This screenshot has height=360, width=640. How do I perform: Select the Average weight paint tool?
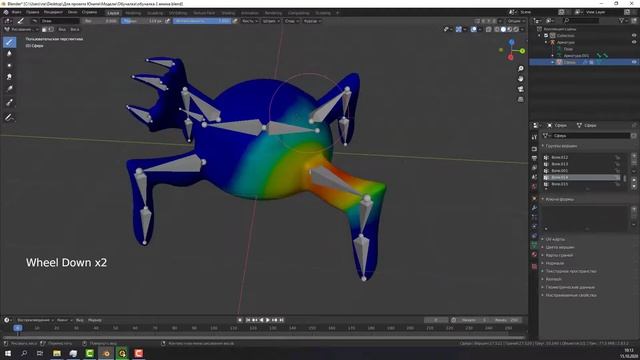pyautogui.click(x=9, y=65)
